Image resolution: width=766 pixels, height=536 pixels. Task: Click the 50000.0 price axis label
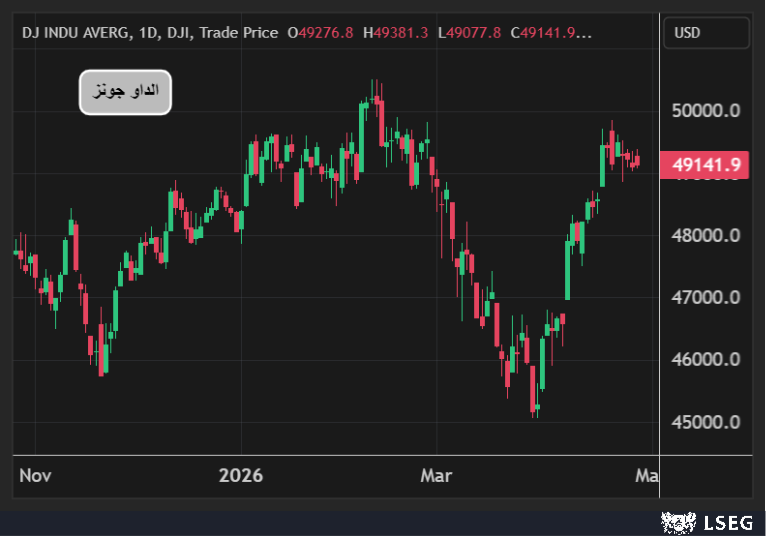tap(706, 111)
